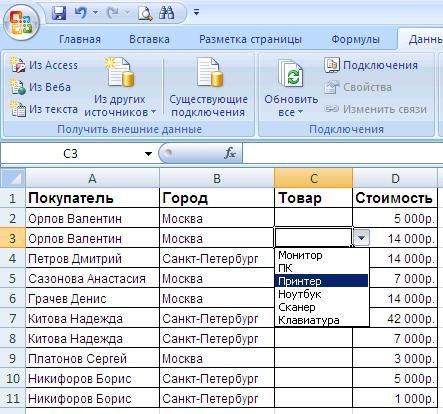Undo the last action
Screen dimensions: 443x414
pos(80,13)
